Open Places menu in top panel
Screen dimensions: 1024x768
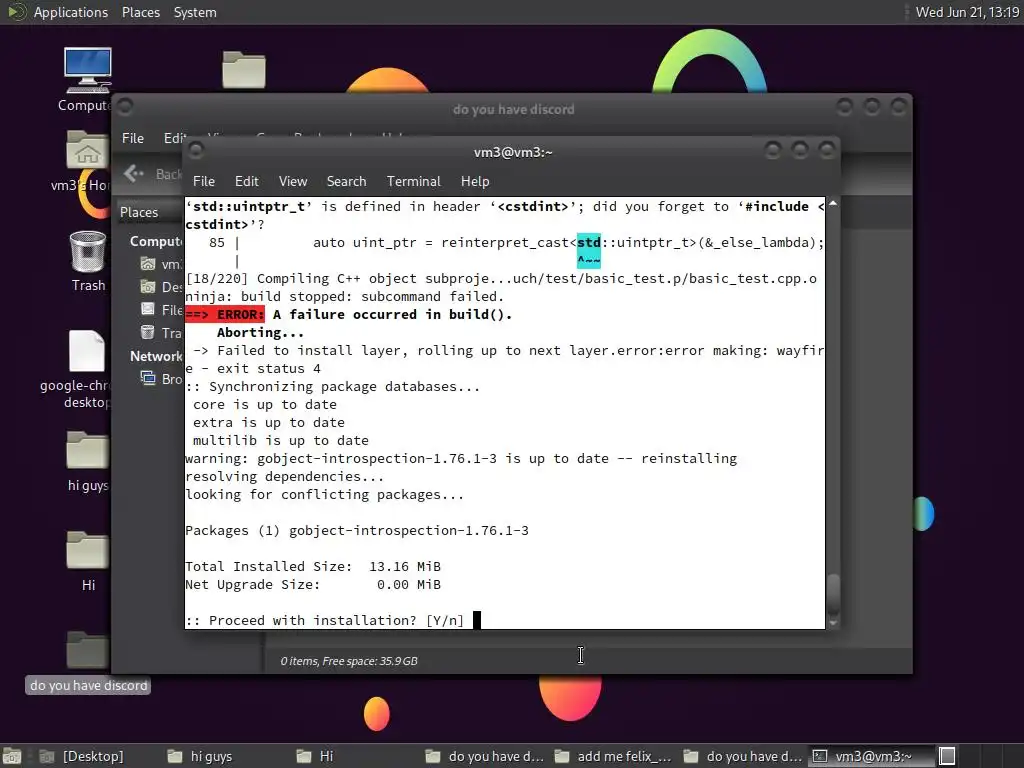click(141, 12)
